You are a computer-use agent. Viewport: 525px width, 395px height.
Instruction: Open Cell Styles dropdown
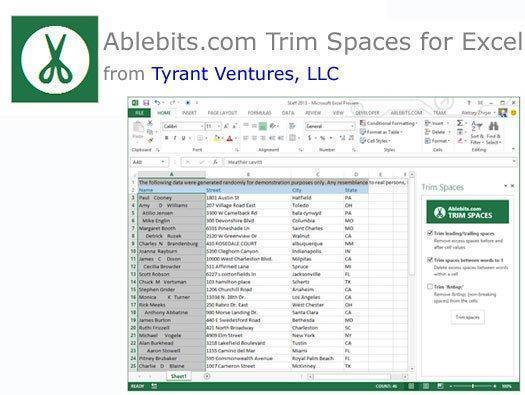[x=375, y=141]
